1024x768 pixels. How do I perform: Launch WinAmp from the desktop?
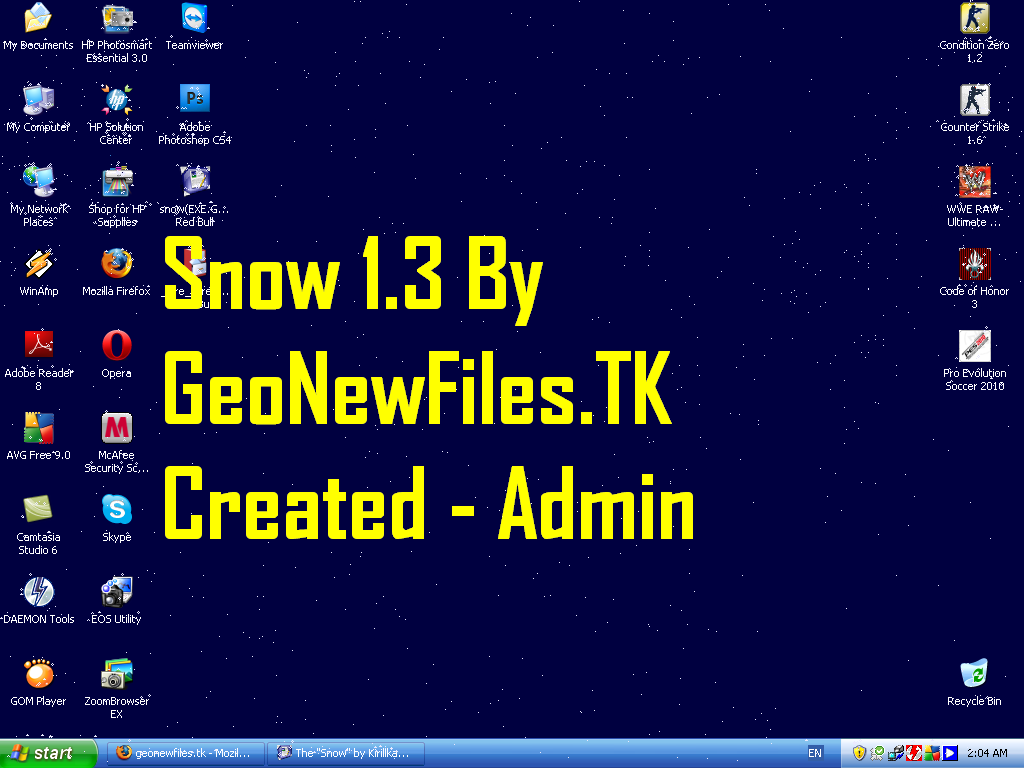click(x=38, y=264)
